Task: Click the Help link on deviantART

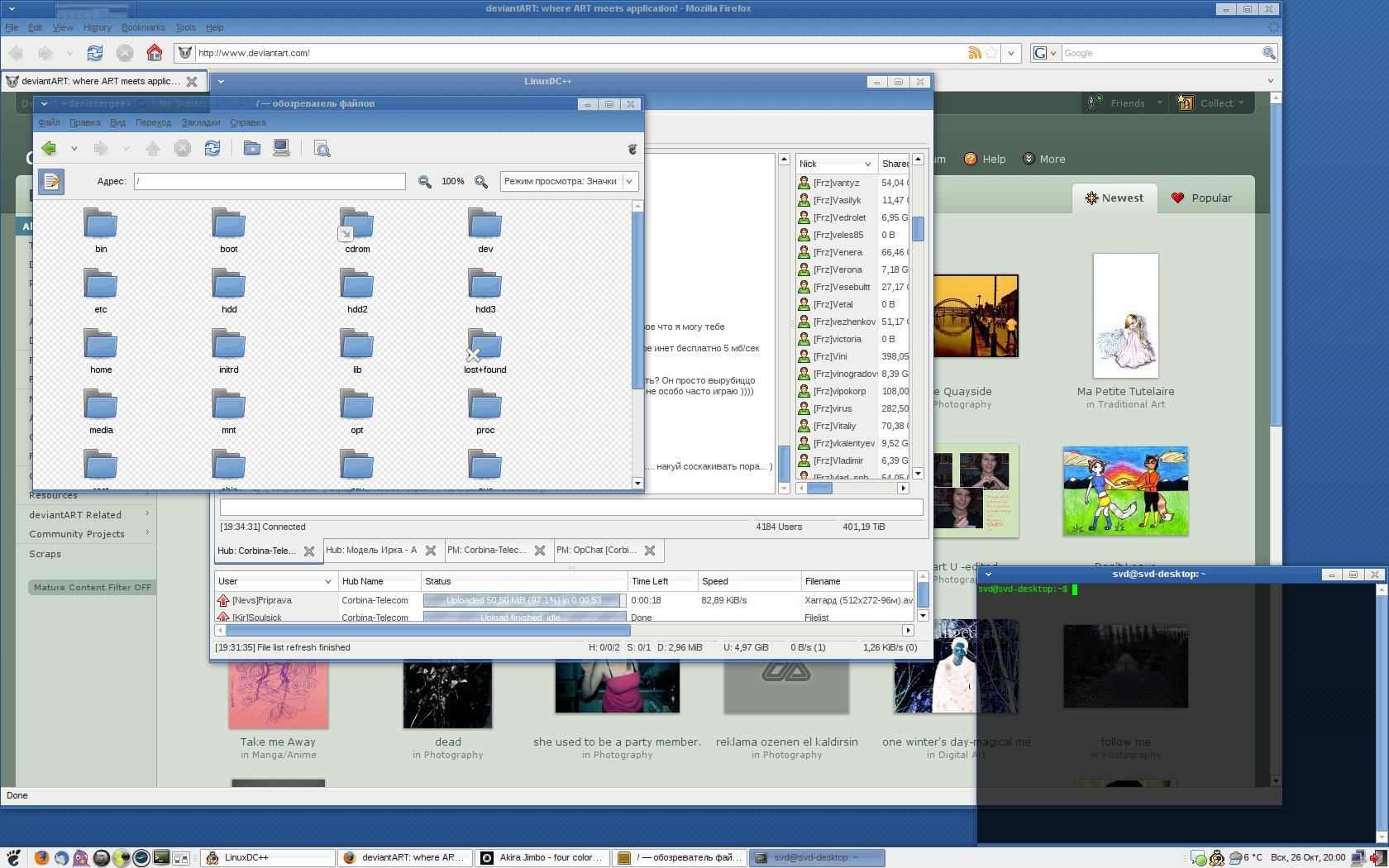Action: pos(985,160)
